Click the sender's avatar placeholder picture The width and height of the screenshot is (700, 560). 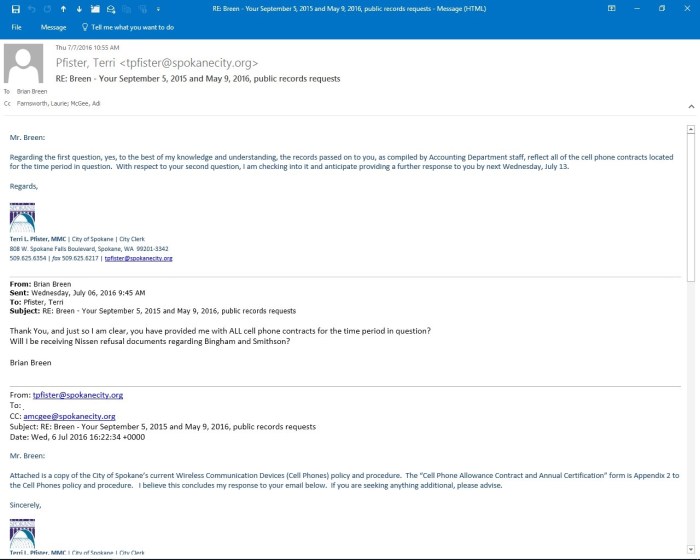click(x=24, y=65)
